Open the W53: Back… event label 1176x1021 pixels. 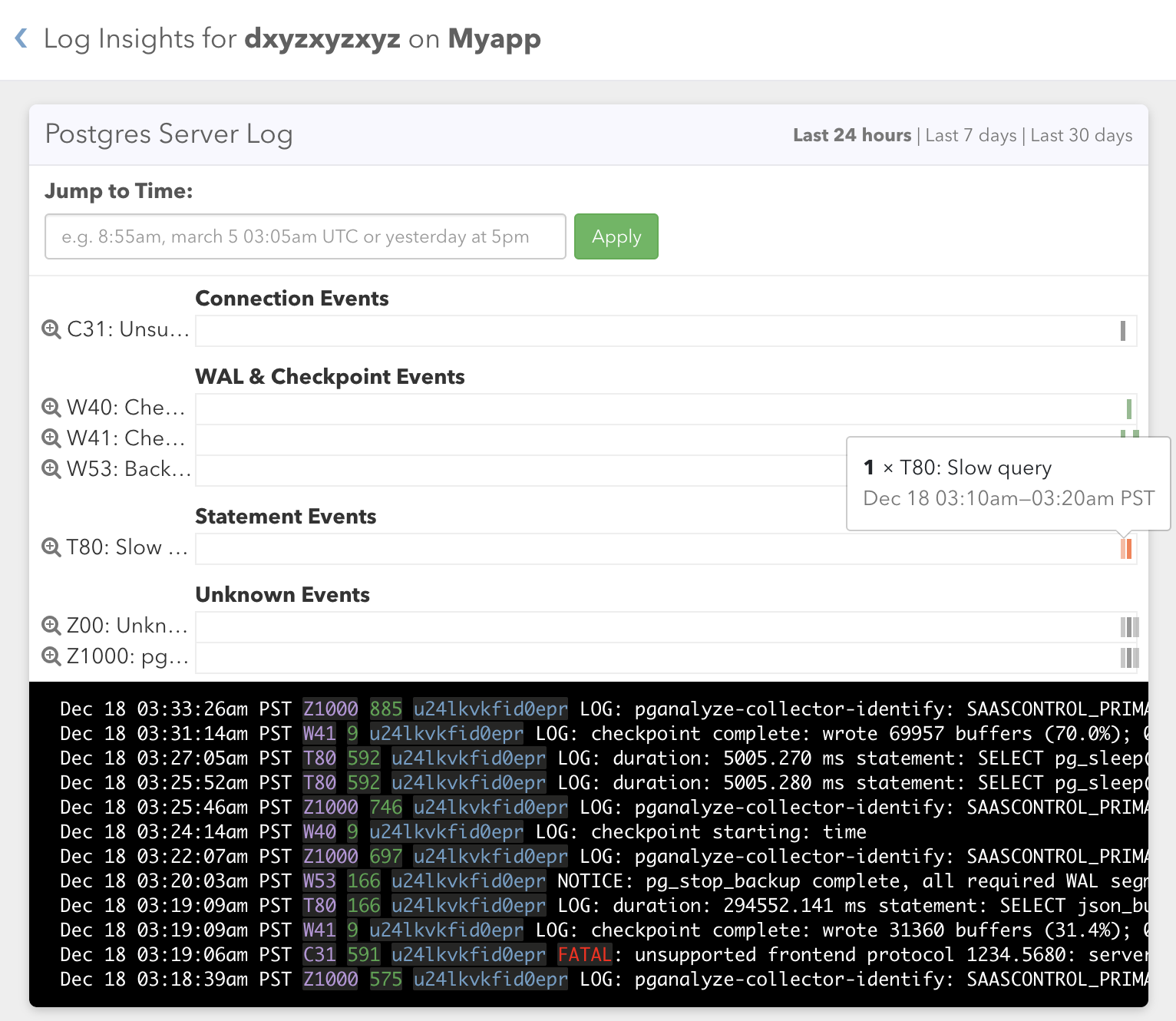[x=129, y=469]
